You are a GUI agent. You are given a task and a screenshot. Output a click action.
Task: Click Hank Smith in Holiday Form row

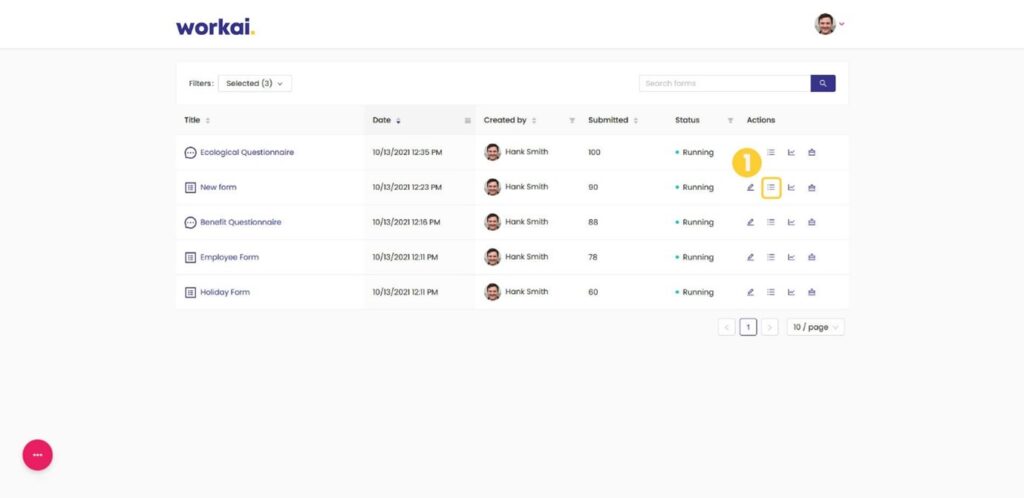coord(526,292)
